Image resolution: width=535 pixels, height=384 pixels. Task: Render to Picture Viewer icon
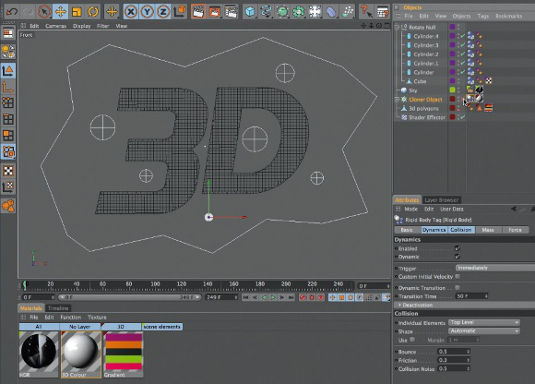[215, 12]
